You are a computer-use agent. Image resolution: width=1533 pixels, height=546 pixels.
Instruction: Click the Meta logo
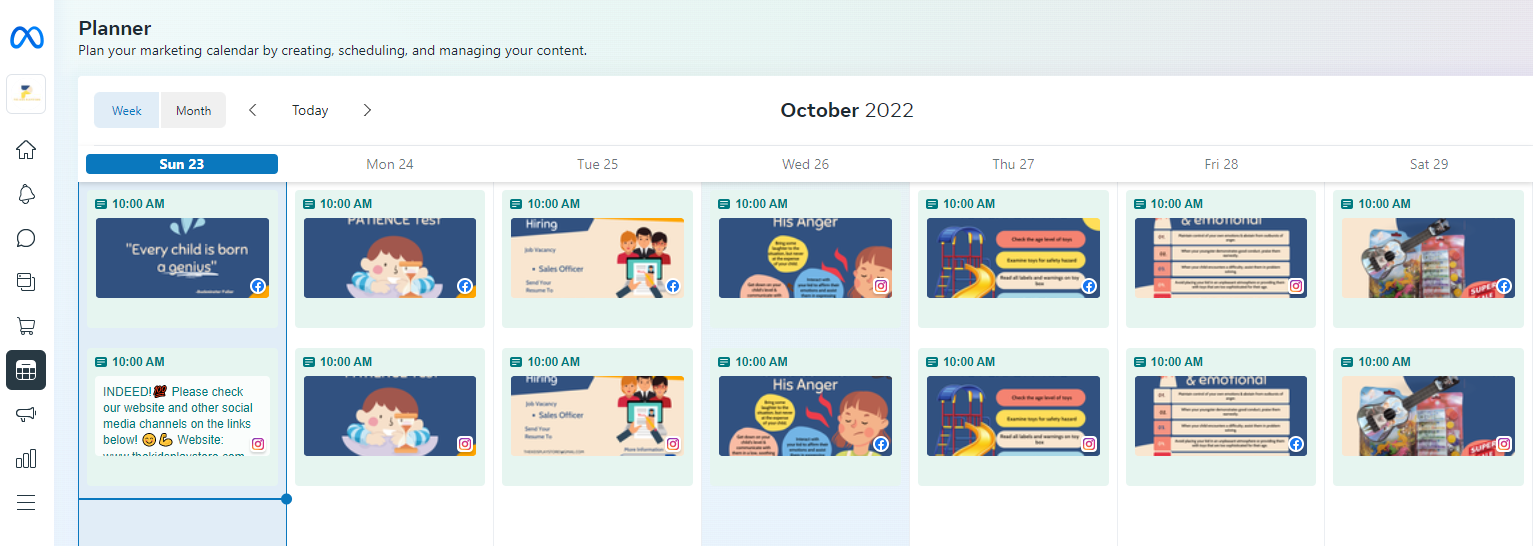point(26,38)
